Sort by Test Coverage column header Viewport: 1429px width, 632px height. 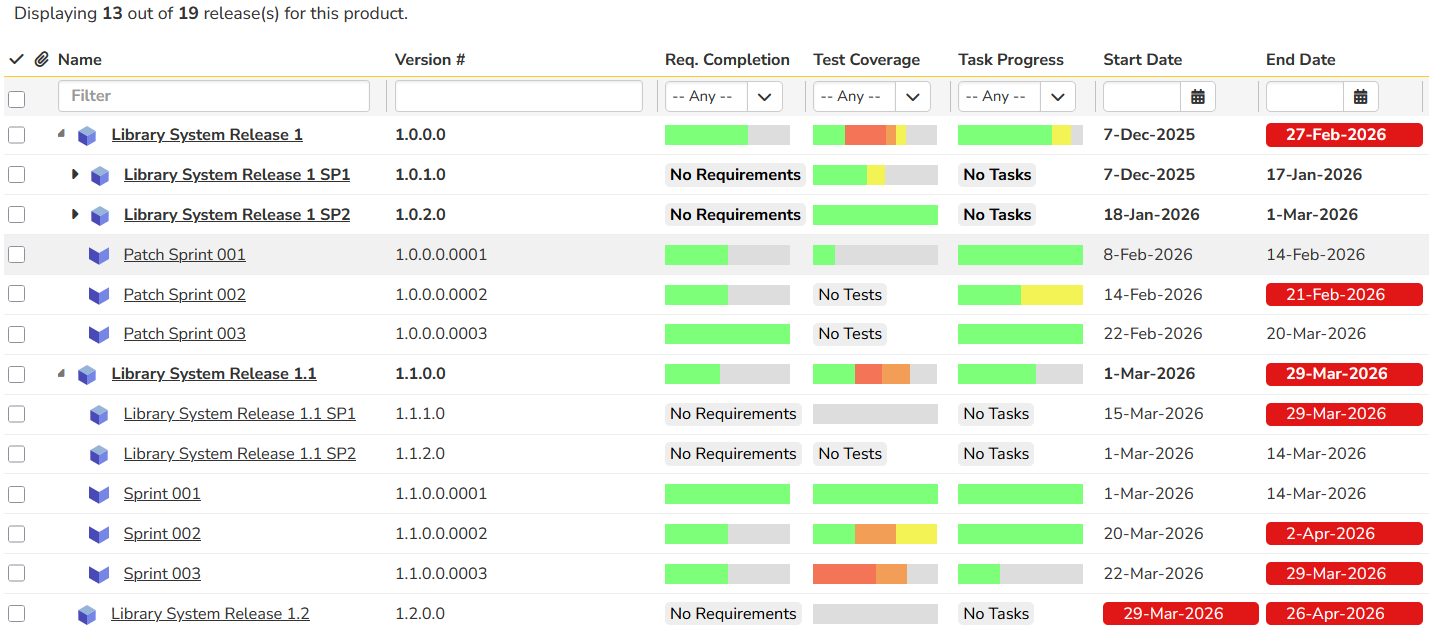[x=867, y=60]
